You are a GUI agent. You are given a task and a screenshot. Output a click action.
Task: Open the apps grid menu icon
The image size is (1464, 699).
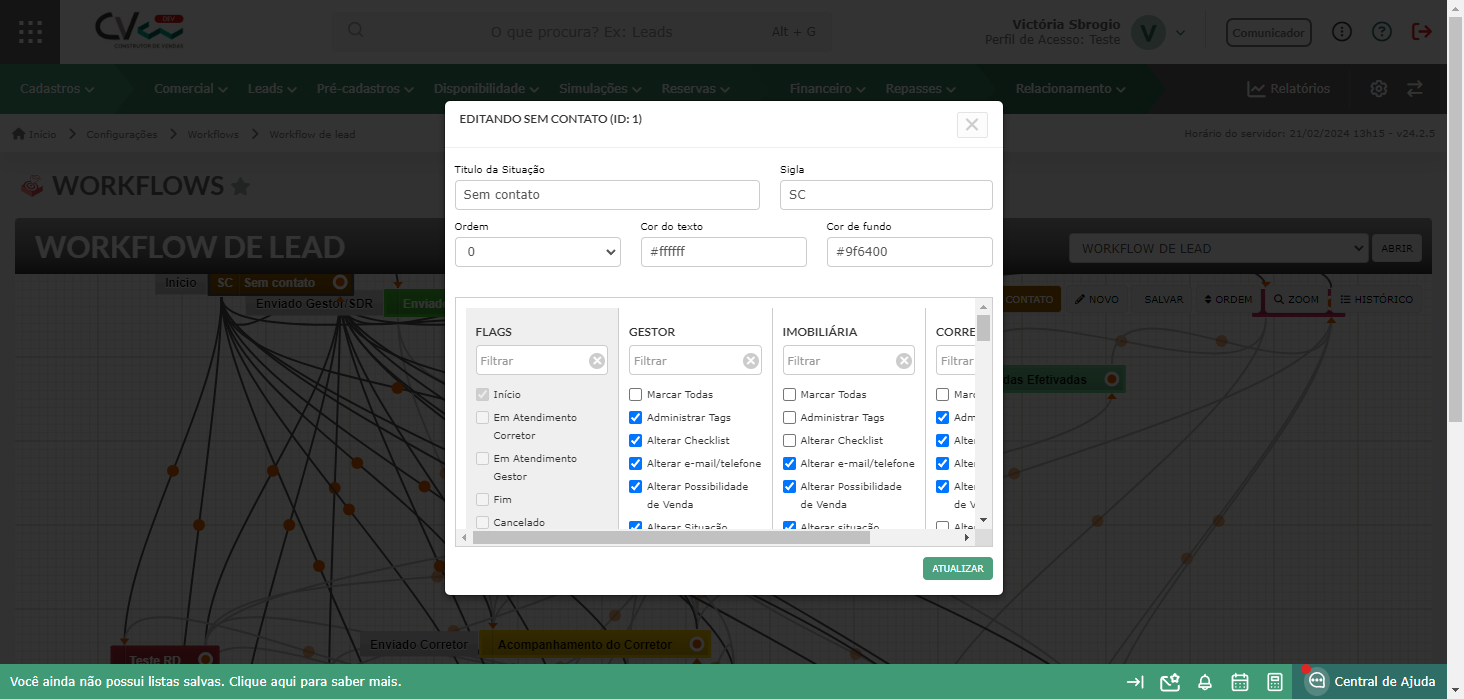[30, 32]
